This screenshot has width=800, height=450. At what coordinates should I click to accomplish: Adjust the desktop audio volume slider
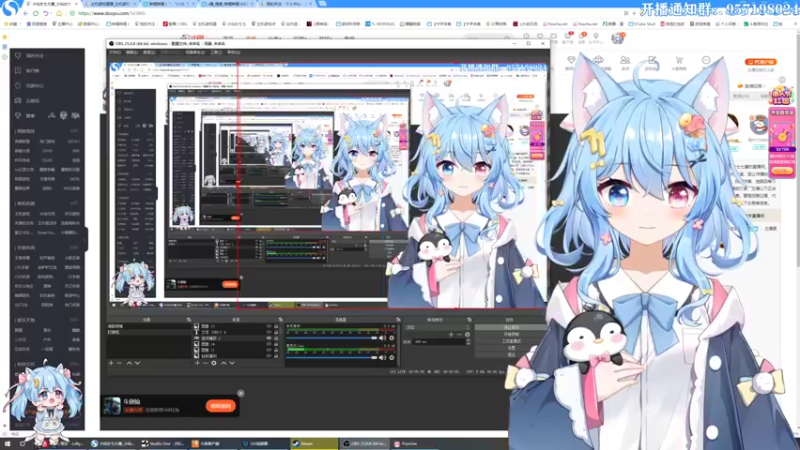[332, 338]
